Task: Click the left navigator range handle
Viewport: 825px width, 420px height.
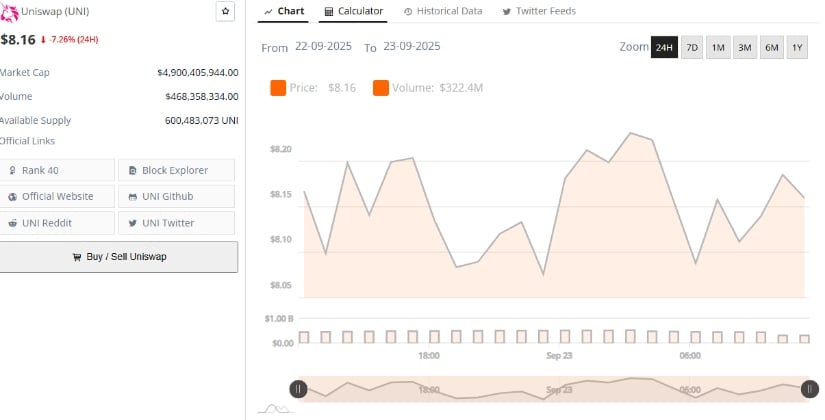Action: (298, 389)
